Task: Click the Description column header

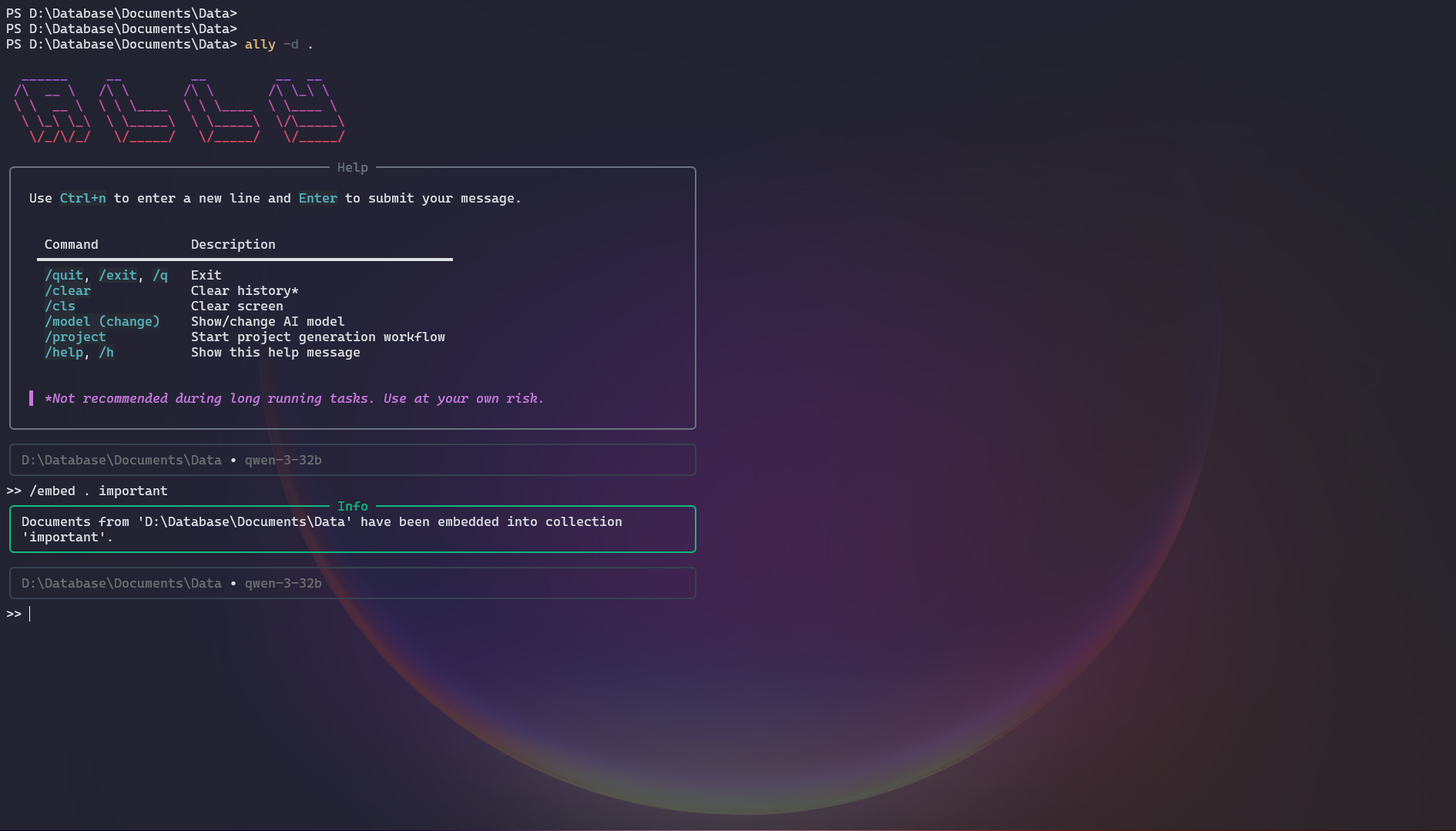Action: (233, 245)
